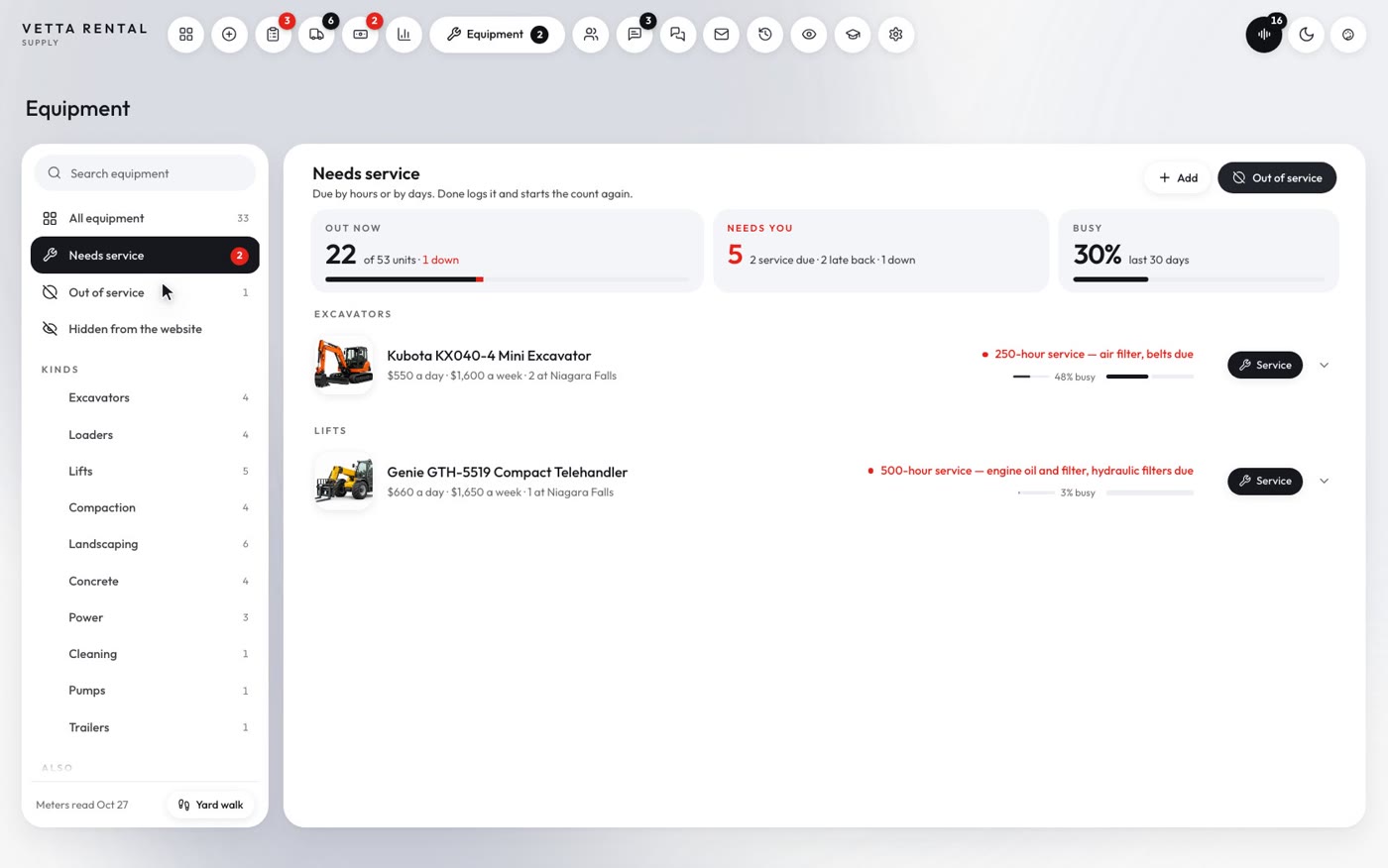Filter by Excavators kind
This screenshot has width=1388, height=868.
[145, 397]
